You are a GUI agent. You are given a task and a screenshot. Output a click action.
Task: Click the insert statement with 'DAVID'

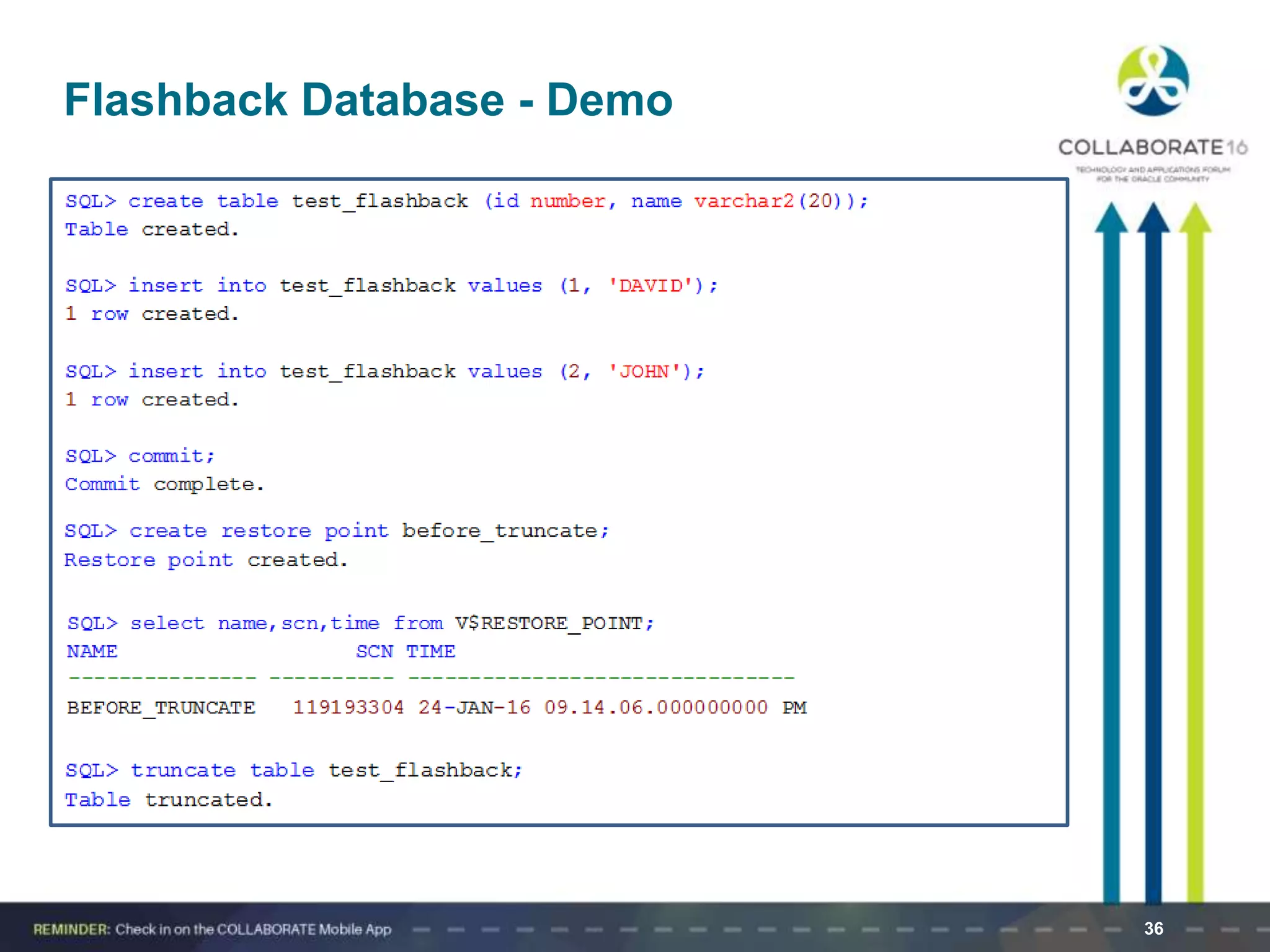click(391, 286)
